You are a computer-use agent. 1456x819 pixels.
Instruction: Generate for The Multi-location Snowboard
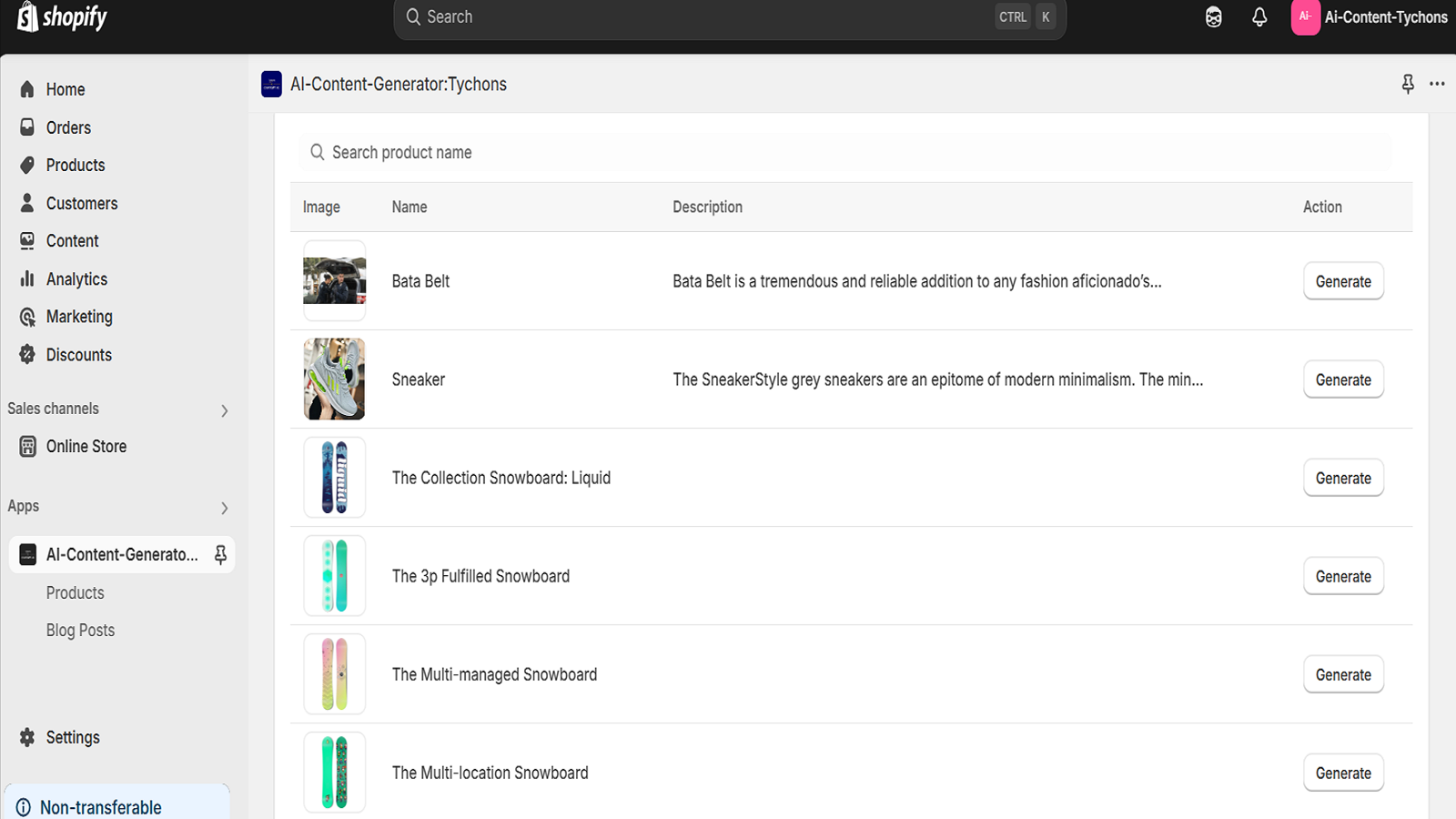(1343, 773)
